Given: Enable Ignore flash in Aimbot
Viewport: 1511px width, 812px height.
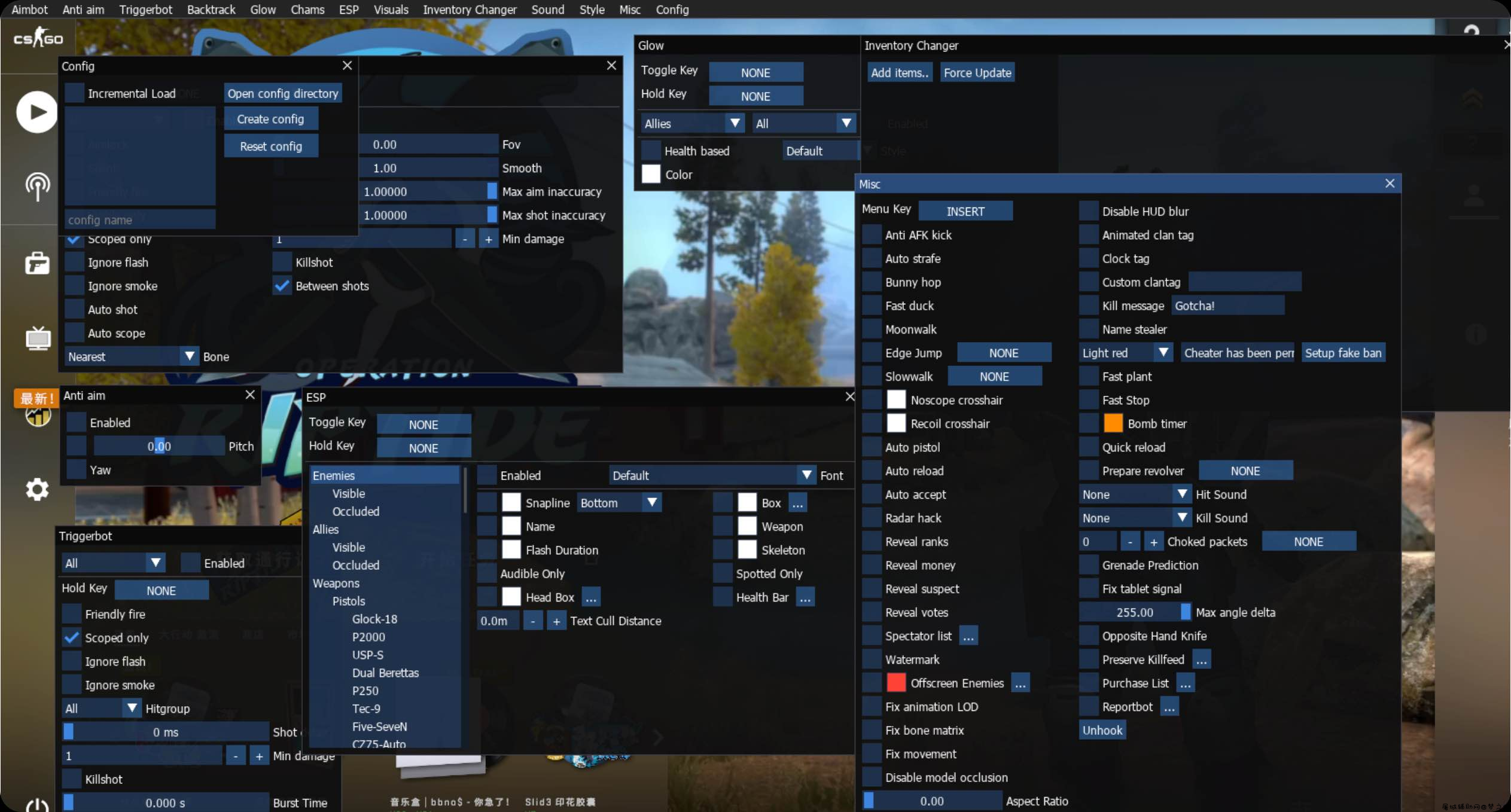Looking at the screenshot, I should click(74, 262).
